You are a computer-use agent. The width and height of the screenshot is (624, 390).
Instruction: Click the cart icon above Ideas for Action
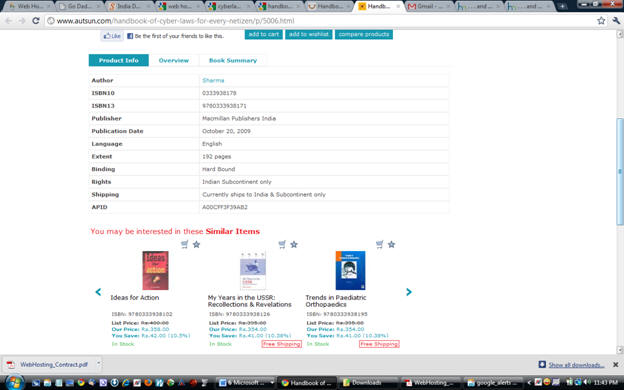(x=185, y=244)
